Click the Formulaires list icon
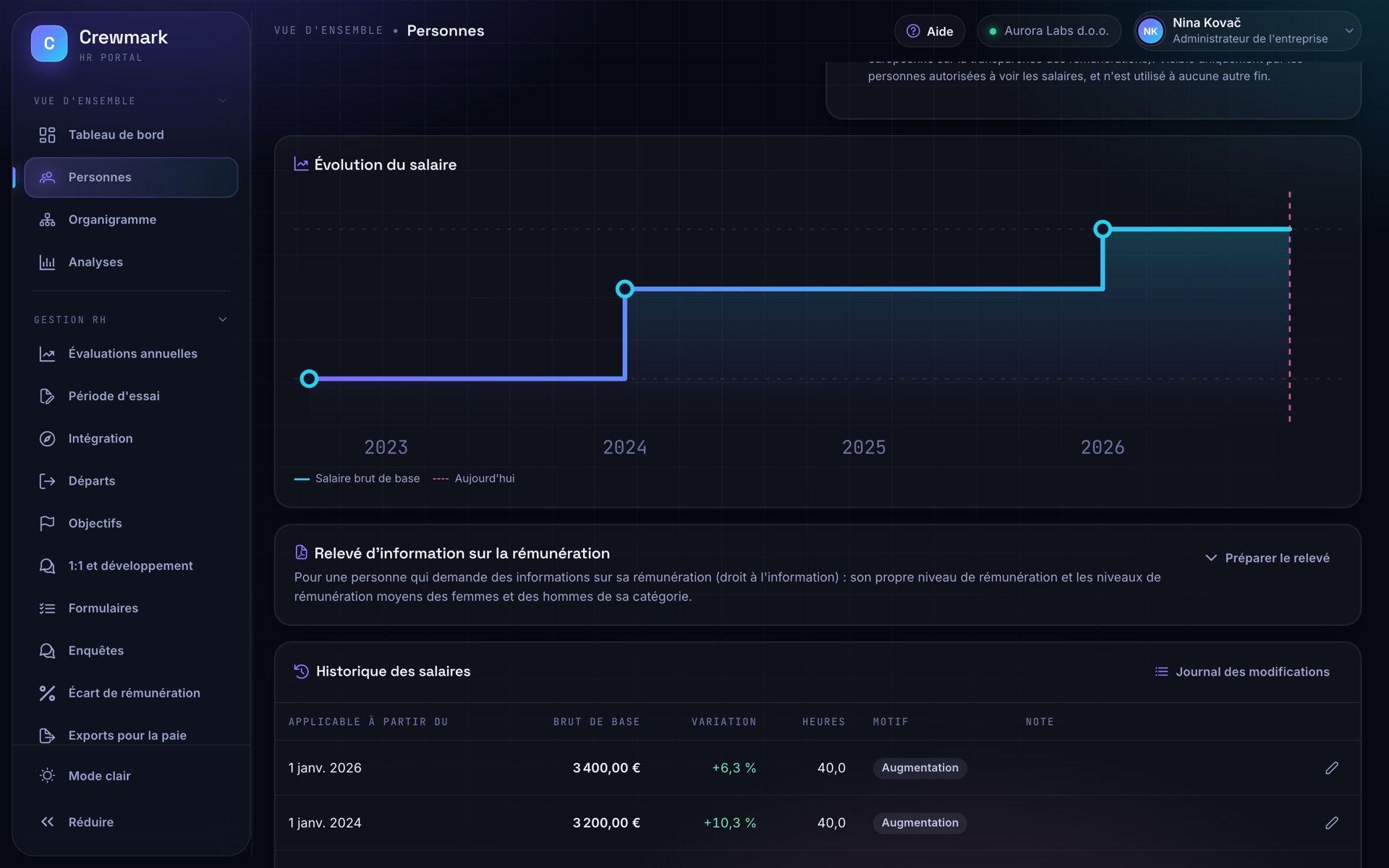Image resolution: width=1389 pixels, height=868 pixels. tap(47, 608)
